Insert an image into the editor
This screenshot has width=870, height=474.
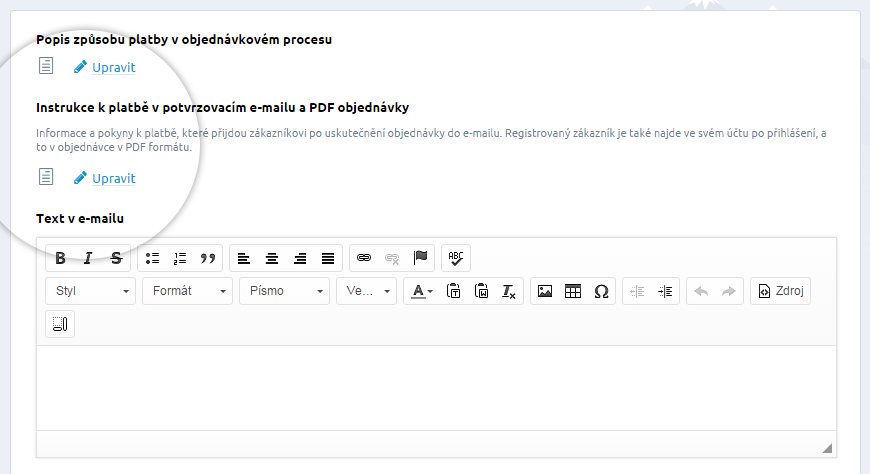click(x=545, y=291)
